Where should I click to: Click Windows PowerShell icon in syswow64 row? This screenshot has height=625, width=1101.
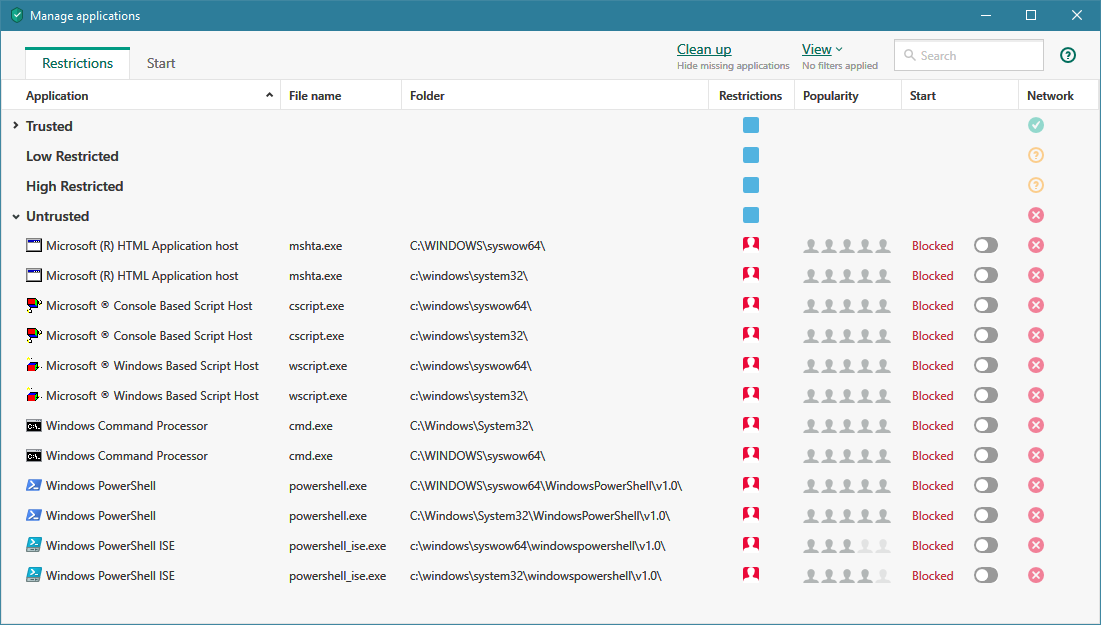(x=34, y=485)
